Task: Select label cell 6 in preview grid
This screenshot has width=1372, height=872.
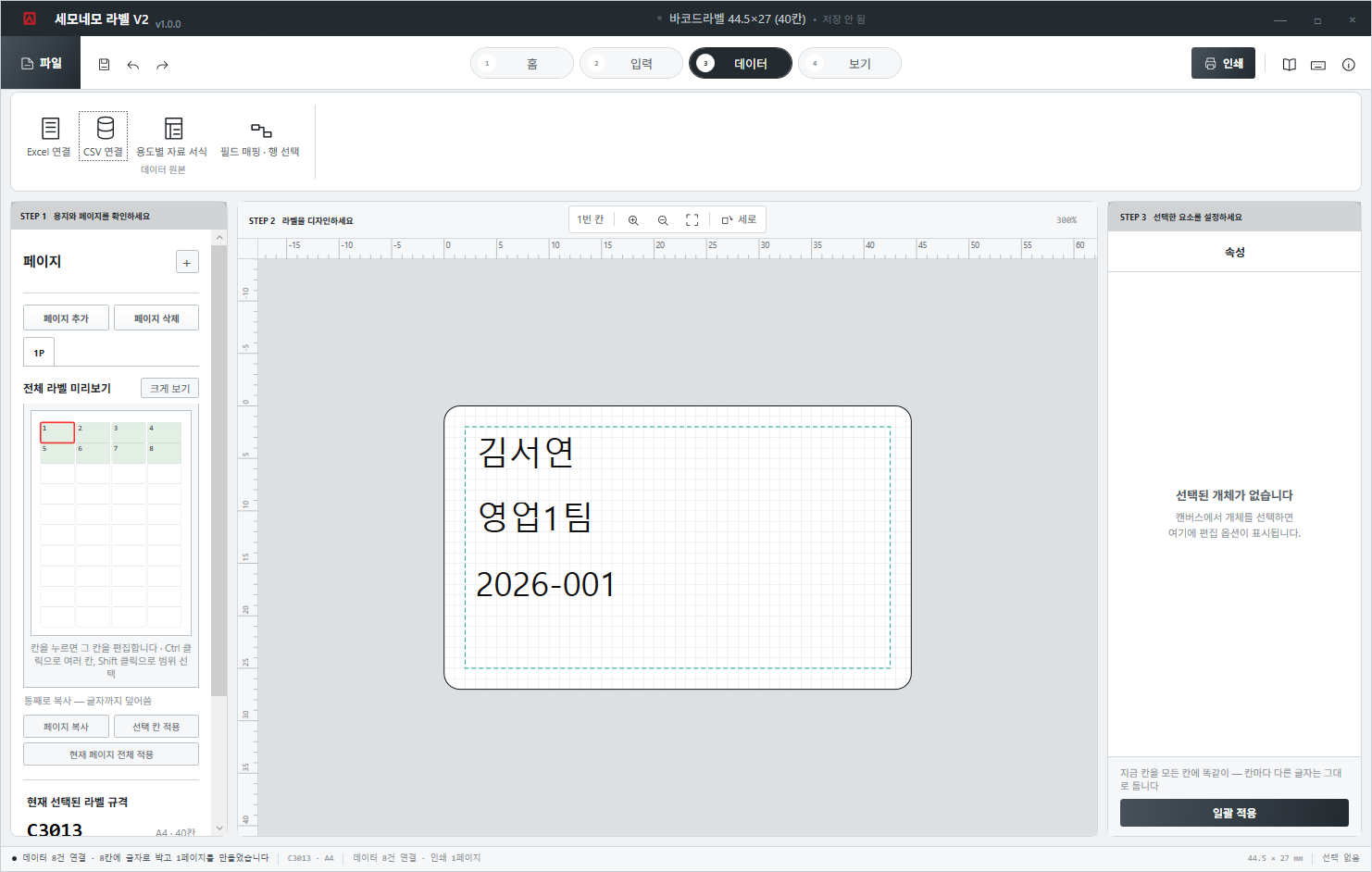Action: point(93,454)
